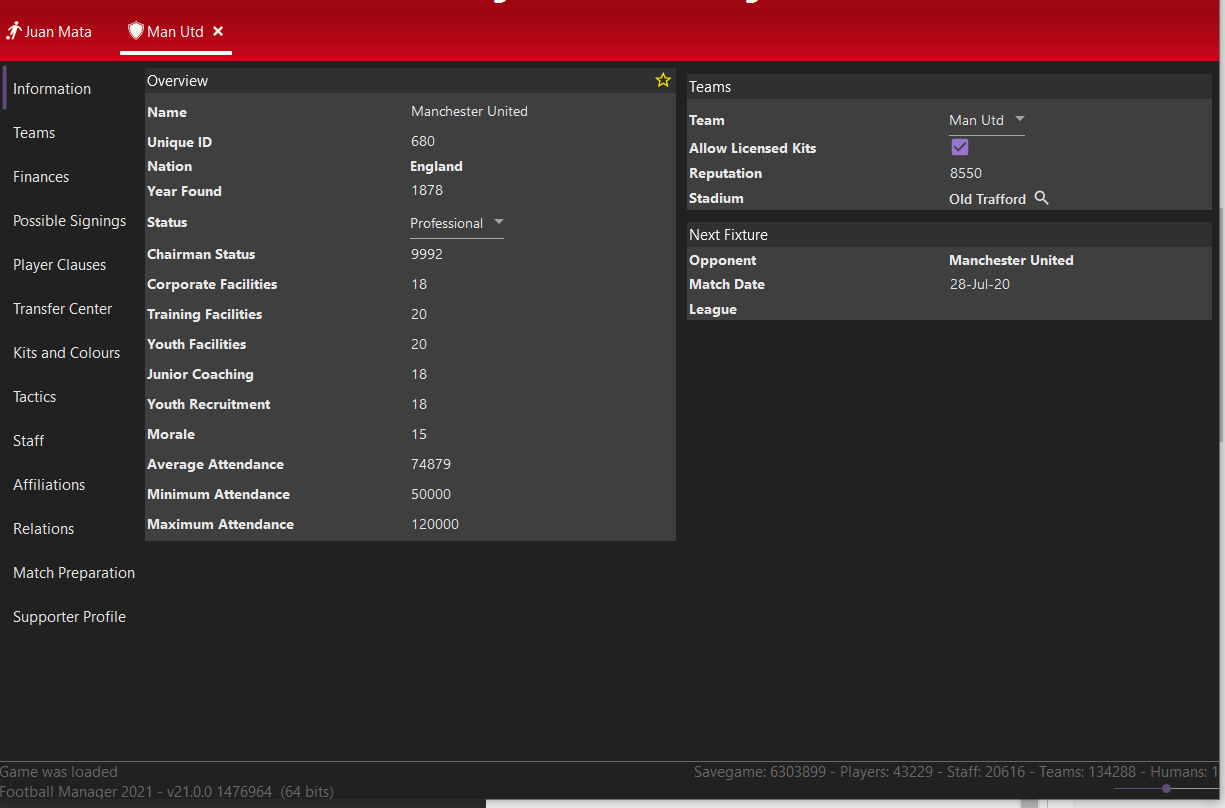This screenshot has width=1225, height=808.
Task: Go to the Affiliations section
Action: pos(49,485)
